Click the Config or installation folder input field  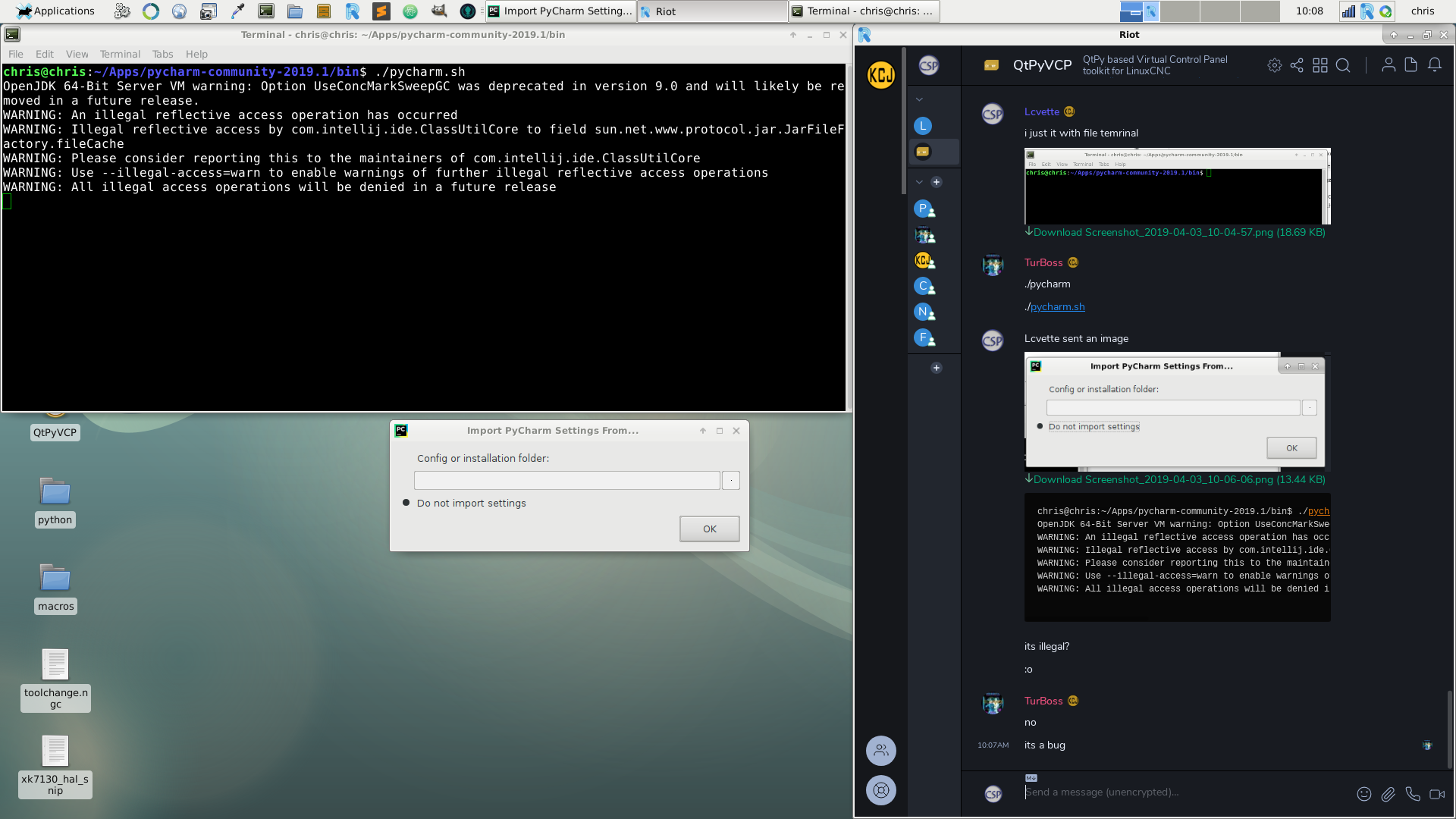pyautogui.click(x=567, y=481)
